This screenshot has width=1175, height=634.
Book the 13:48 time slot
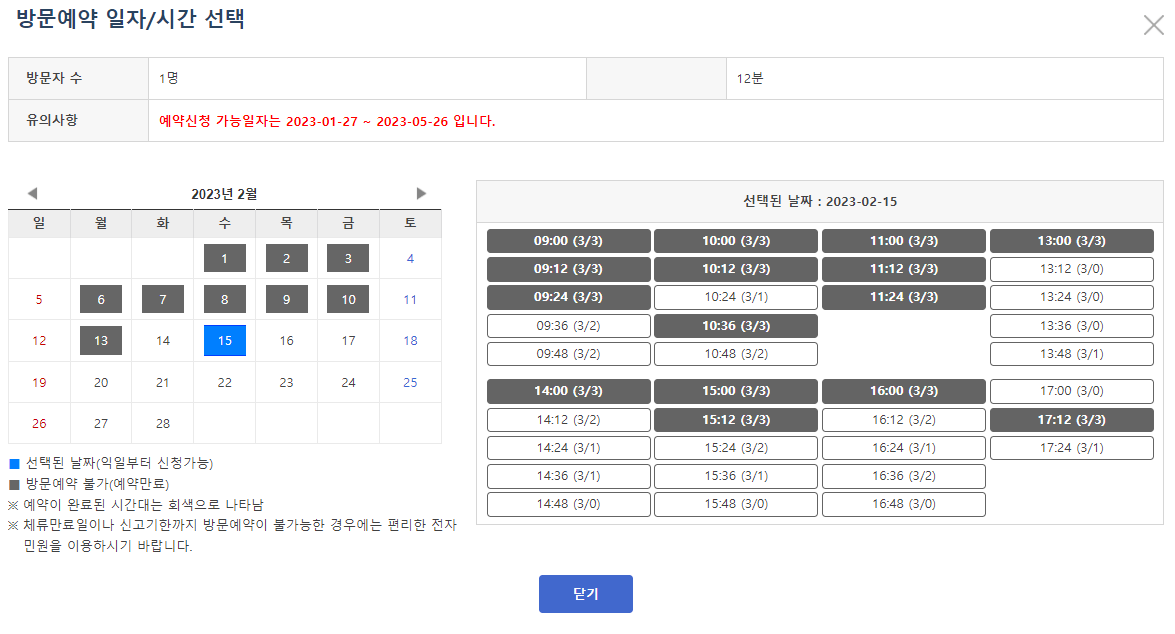[x=1072, y=353]
